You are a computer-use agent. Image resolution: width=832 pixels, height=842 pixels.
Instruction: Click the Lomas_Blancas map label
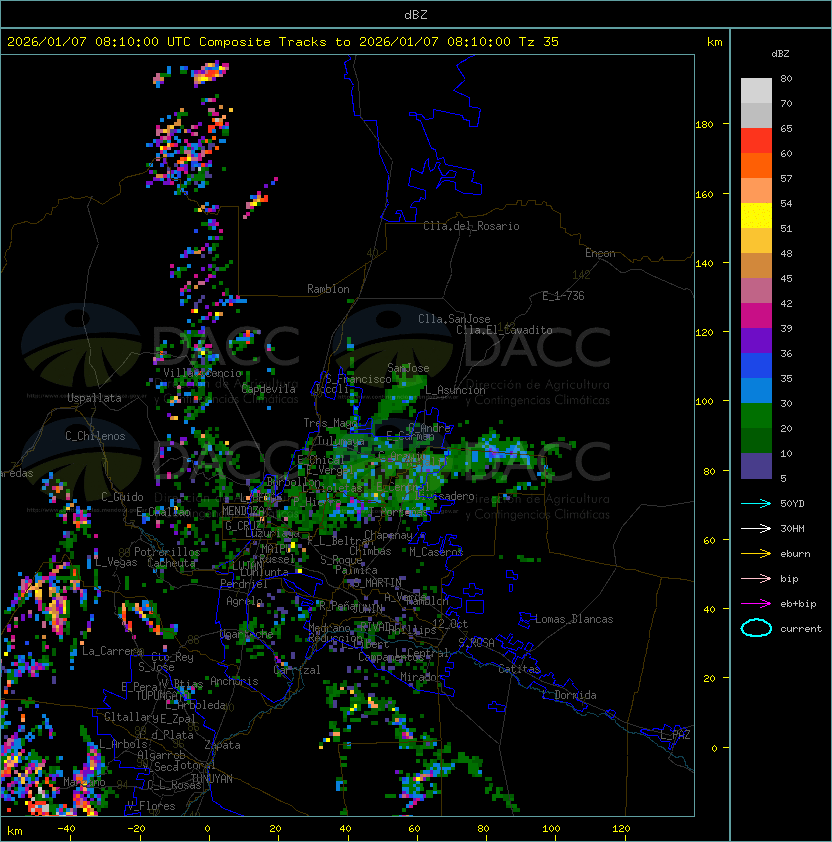click(x=574, y=619)
